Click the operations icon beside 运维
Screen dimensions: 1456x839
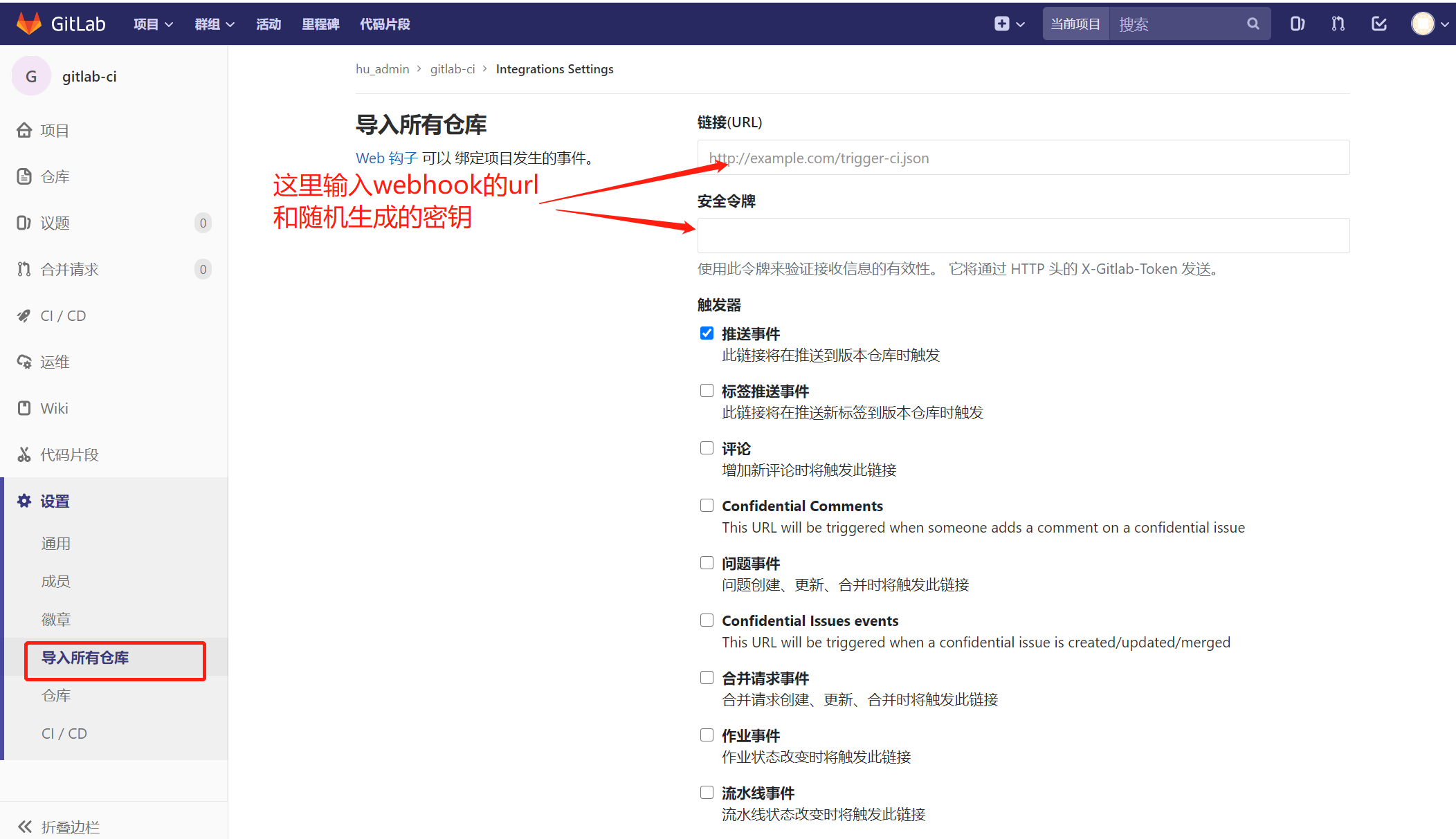coord(24,362)
